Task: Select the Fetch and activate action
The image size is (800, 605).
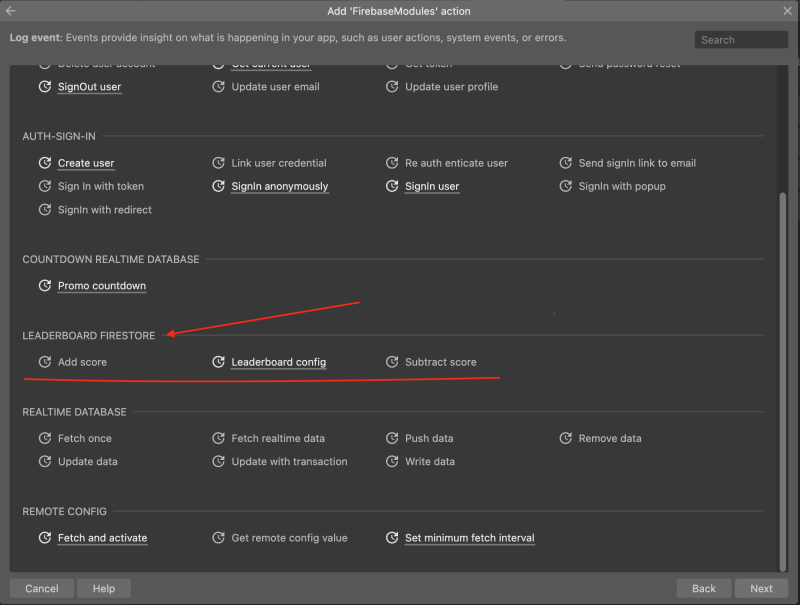Action: 103,538
